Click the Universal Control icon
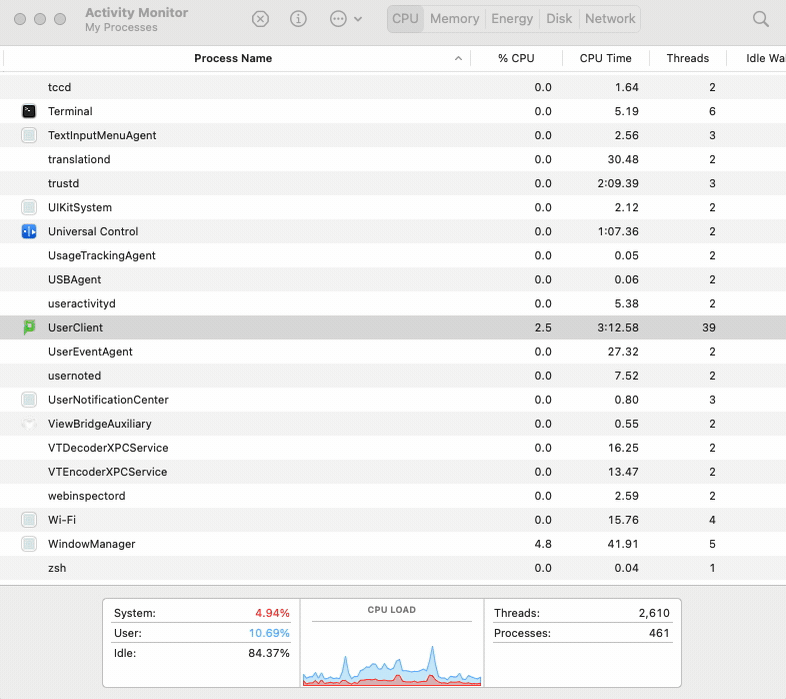 pos(29,231)
